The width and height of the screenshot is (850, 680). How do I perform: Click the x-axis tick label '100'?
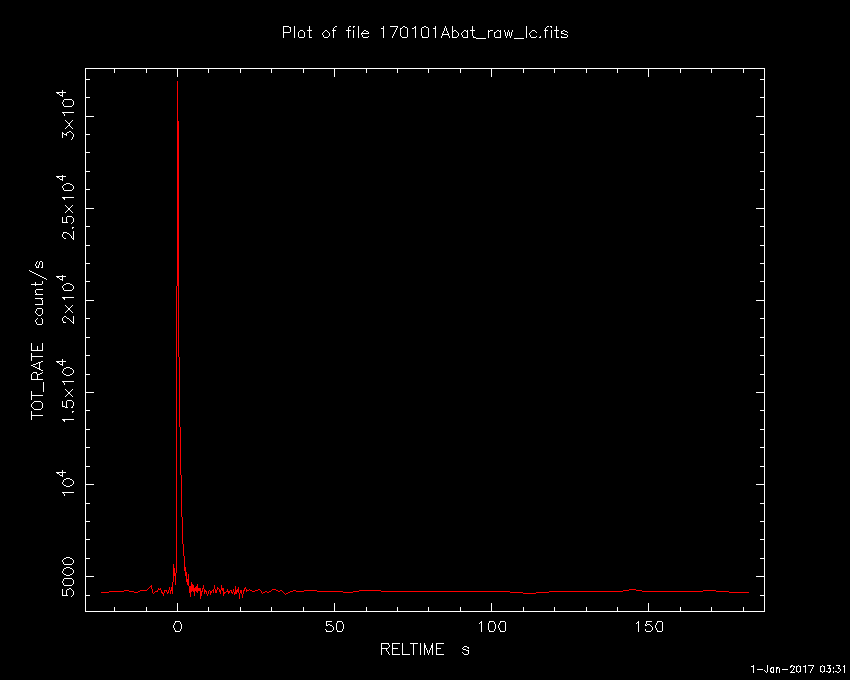[x=492, y=626]
